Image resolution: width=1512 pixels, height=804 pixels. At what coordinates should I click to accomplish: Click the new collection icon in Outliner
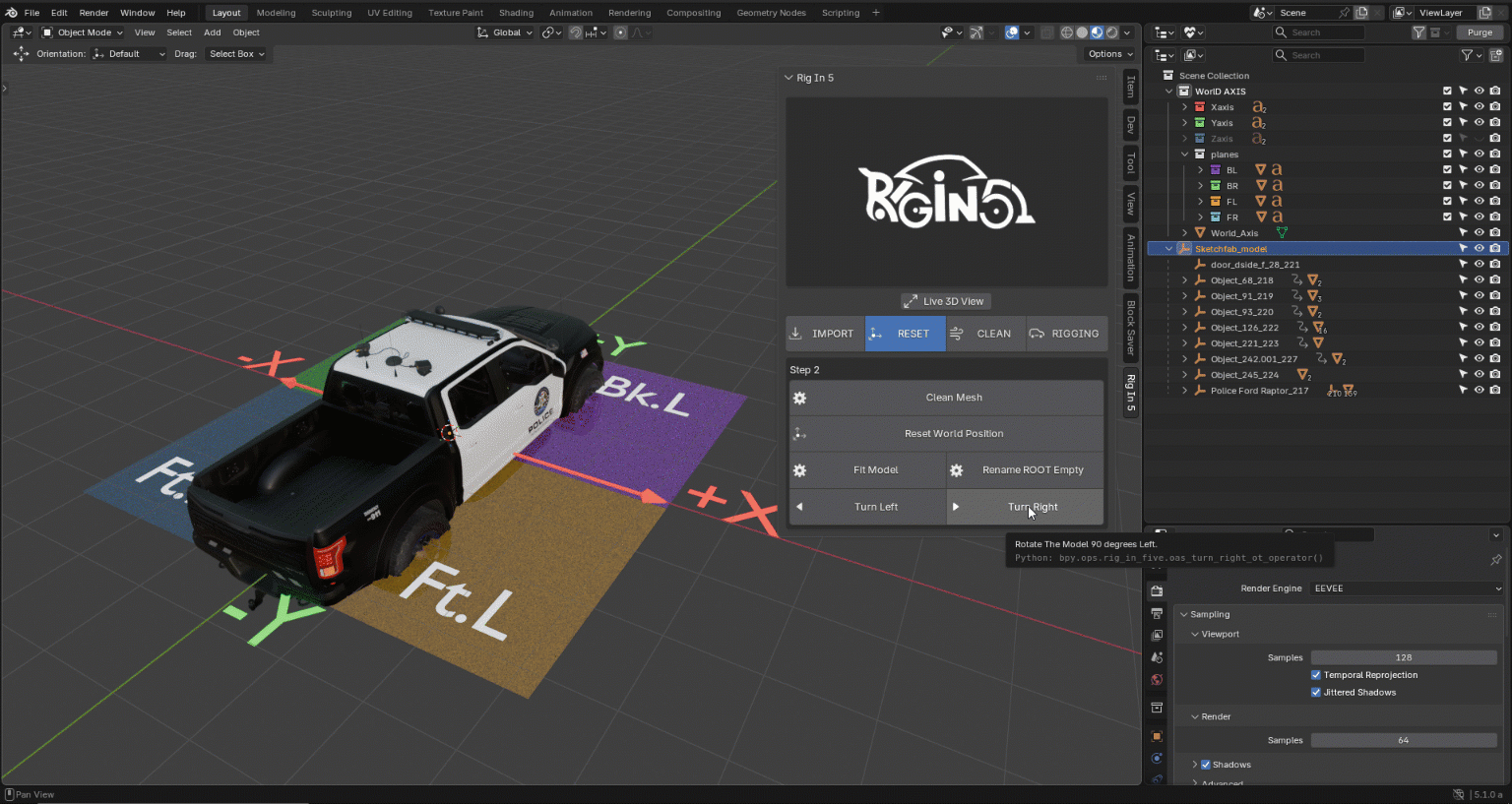click(x=1496, y=55)
